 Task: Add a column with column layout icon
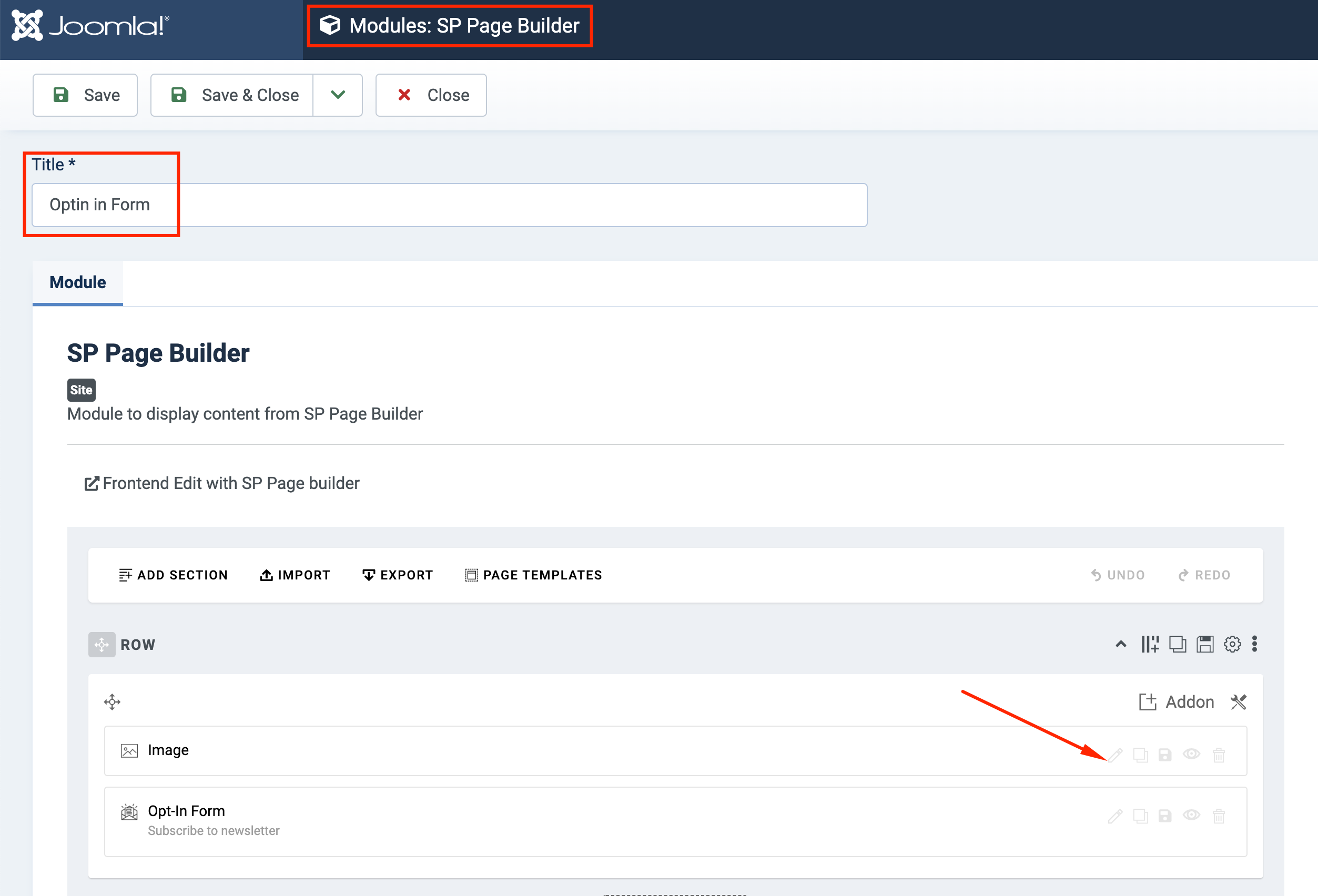[1150, 644]
